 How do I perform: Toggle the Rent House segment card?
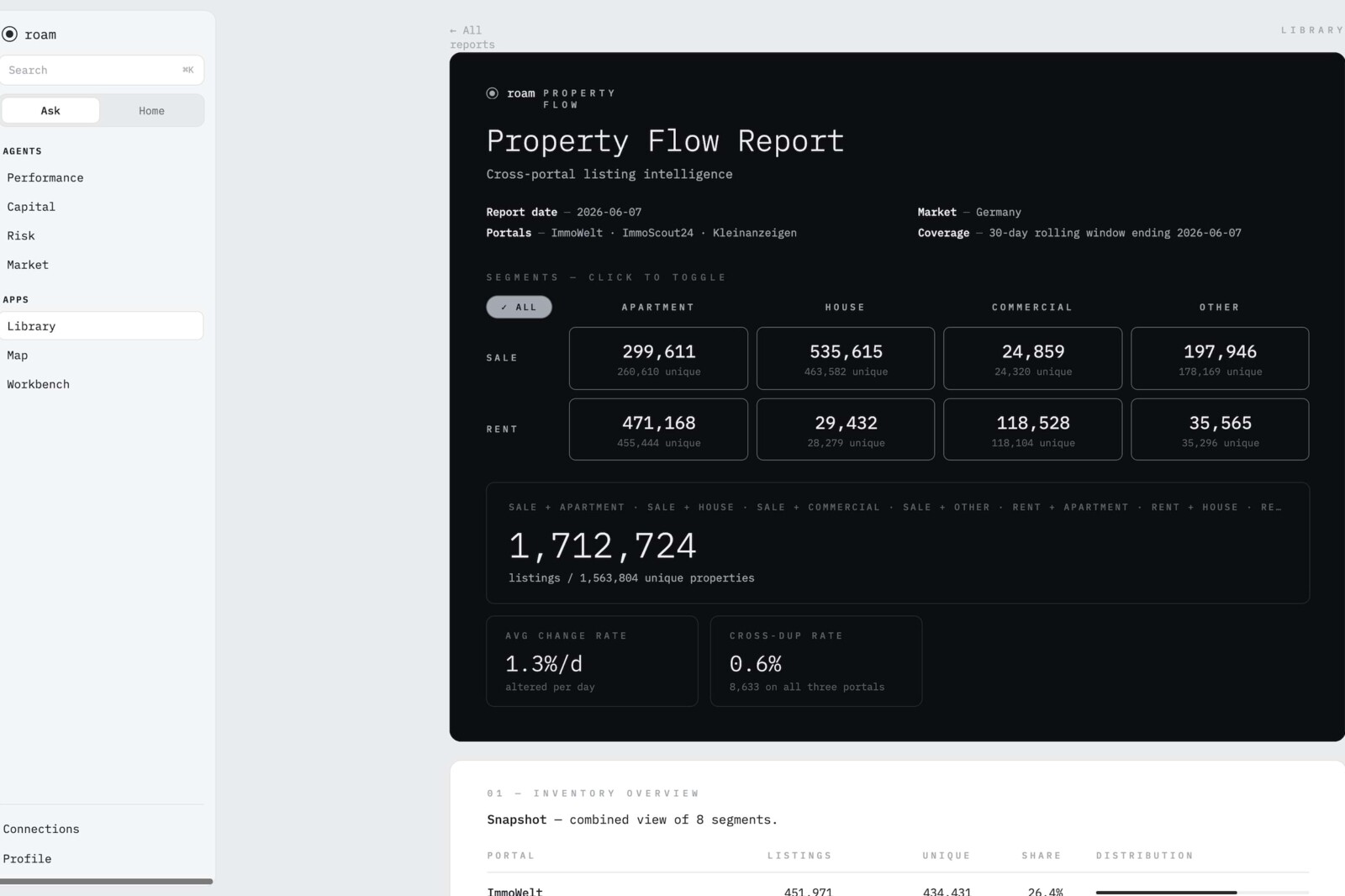point(846,430)
